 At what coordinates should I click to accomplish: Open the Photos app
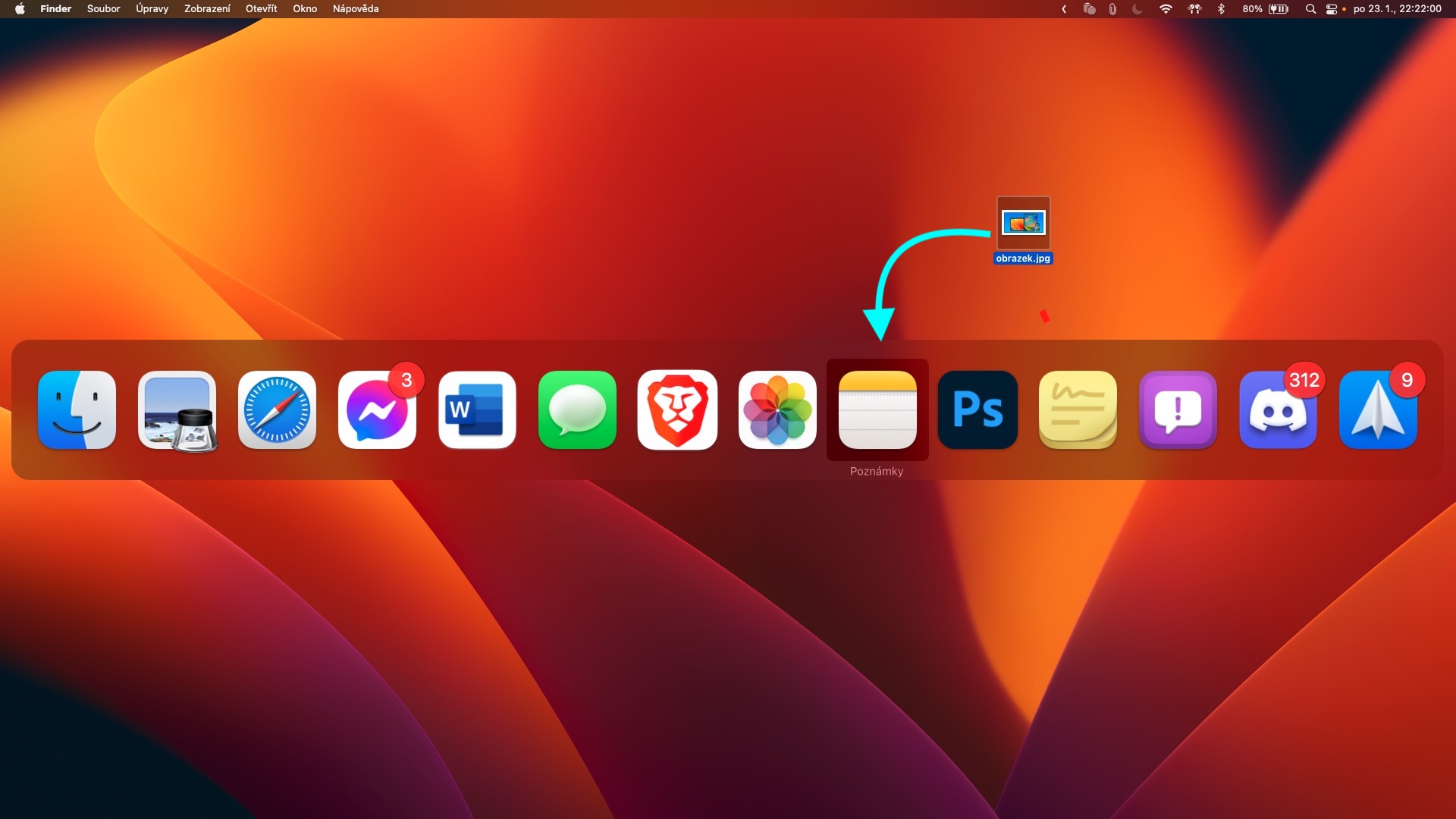(777, 410)
